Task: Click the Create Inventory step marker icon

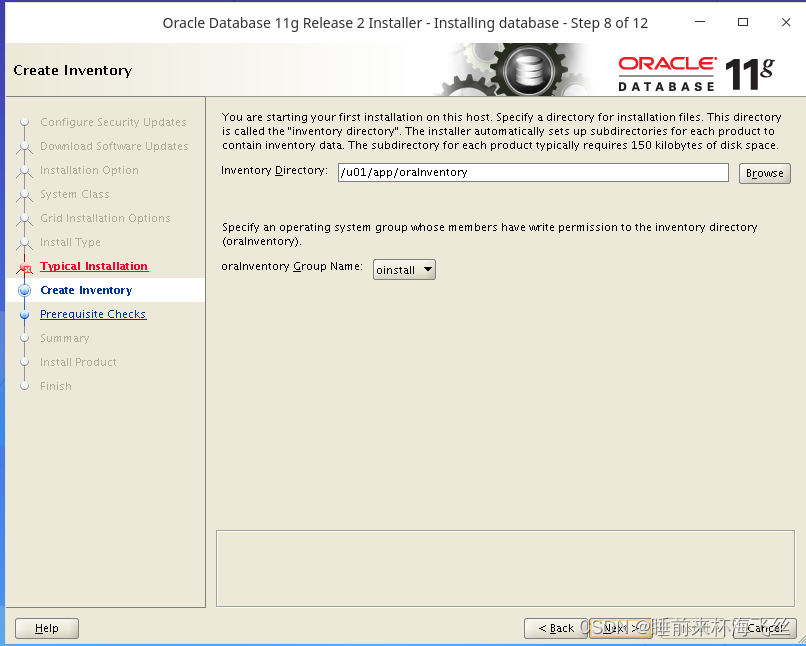Action: (24, 290)
